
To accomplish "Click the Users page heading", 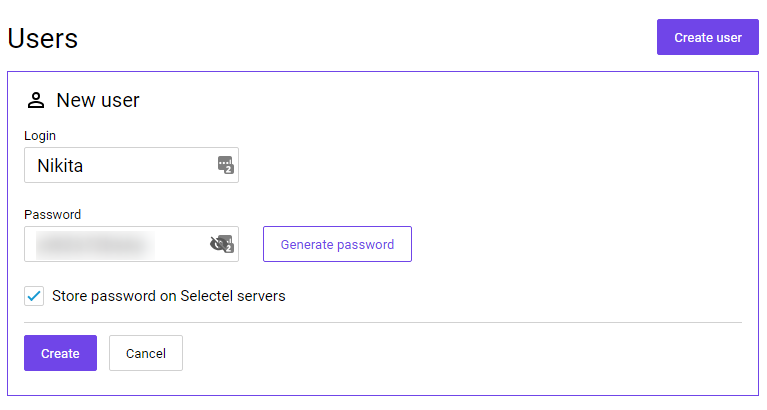I will [x=43, y=38].
